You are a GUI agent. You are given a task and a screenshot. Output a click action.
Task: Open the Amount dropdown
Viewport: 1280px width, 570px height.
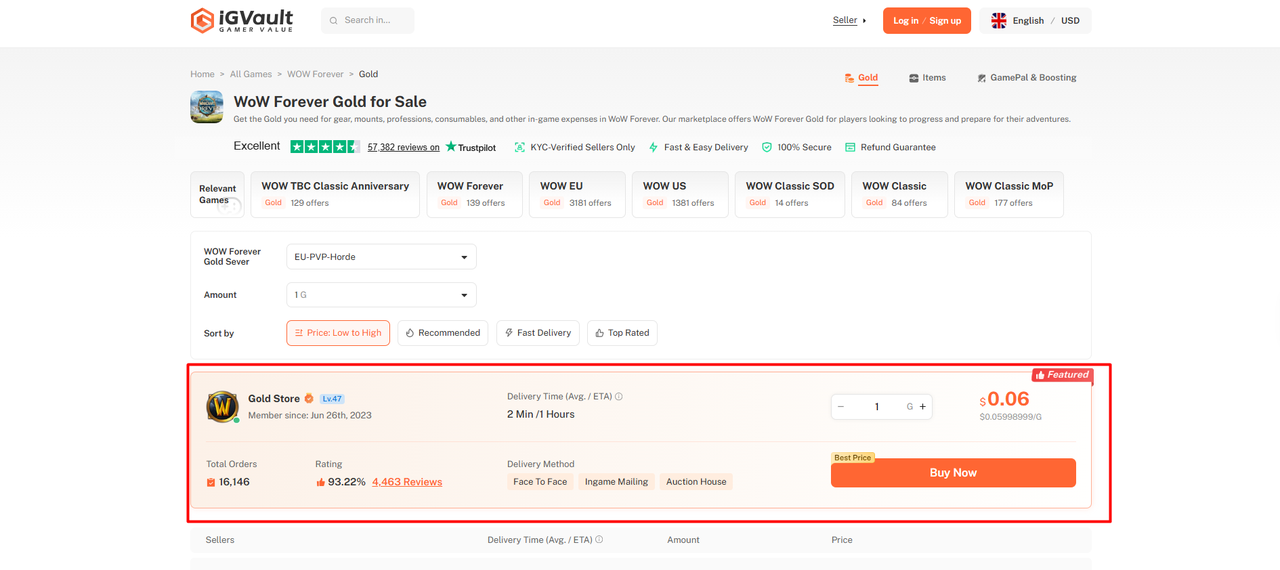pos(381,295)
